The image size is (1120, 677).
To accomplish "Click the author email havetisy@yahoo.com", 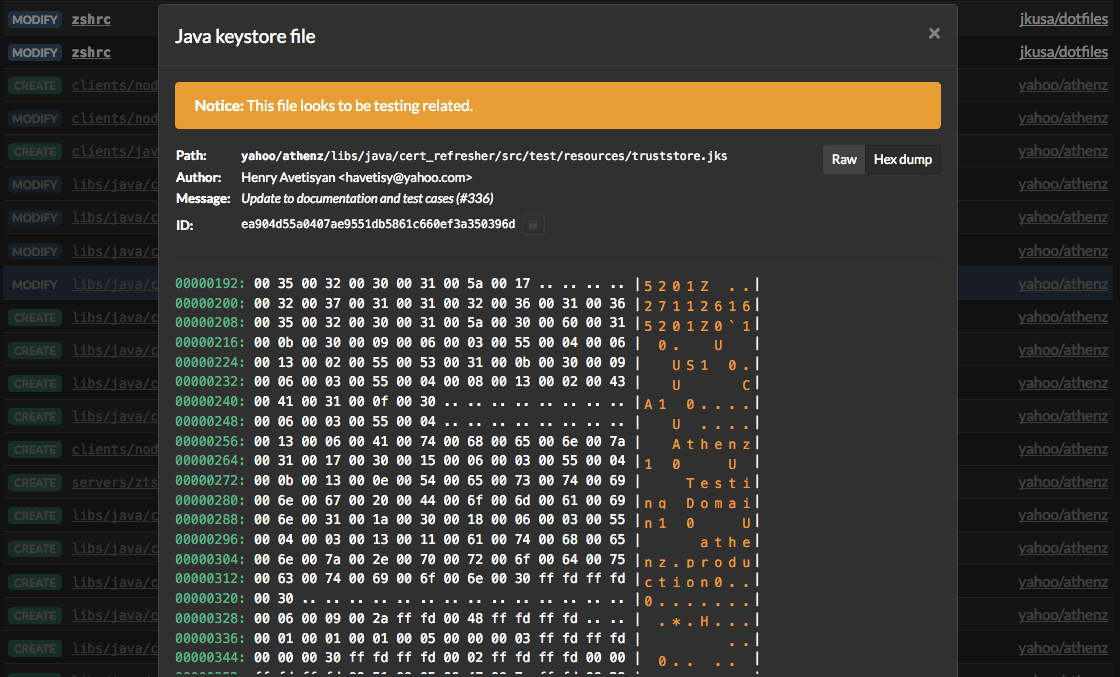I will point(405,177).
